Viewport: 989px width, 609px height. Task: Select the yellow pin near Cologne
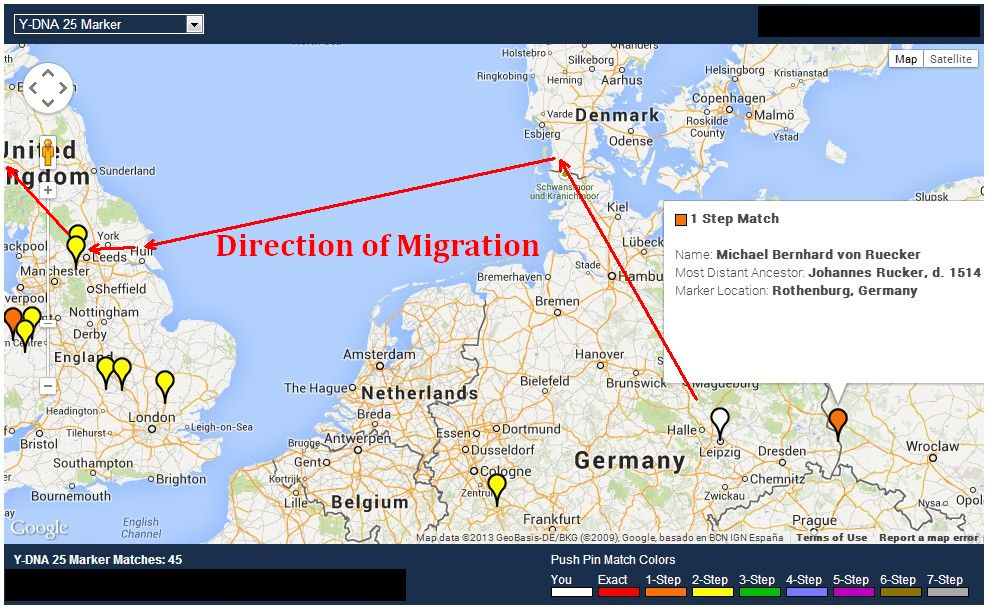497,488
